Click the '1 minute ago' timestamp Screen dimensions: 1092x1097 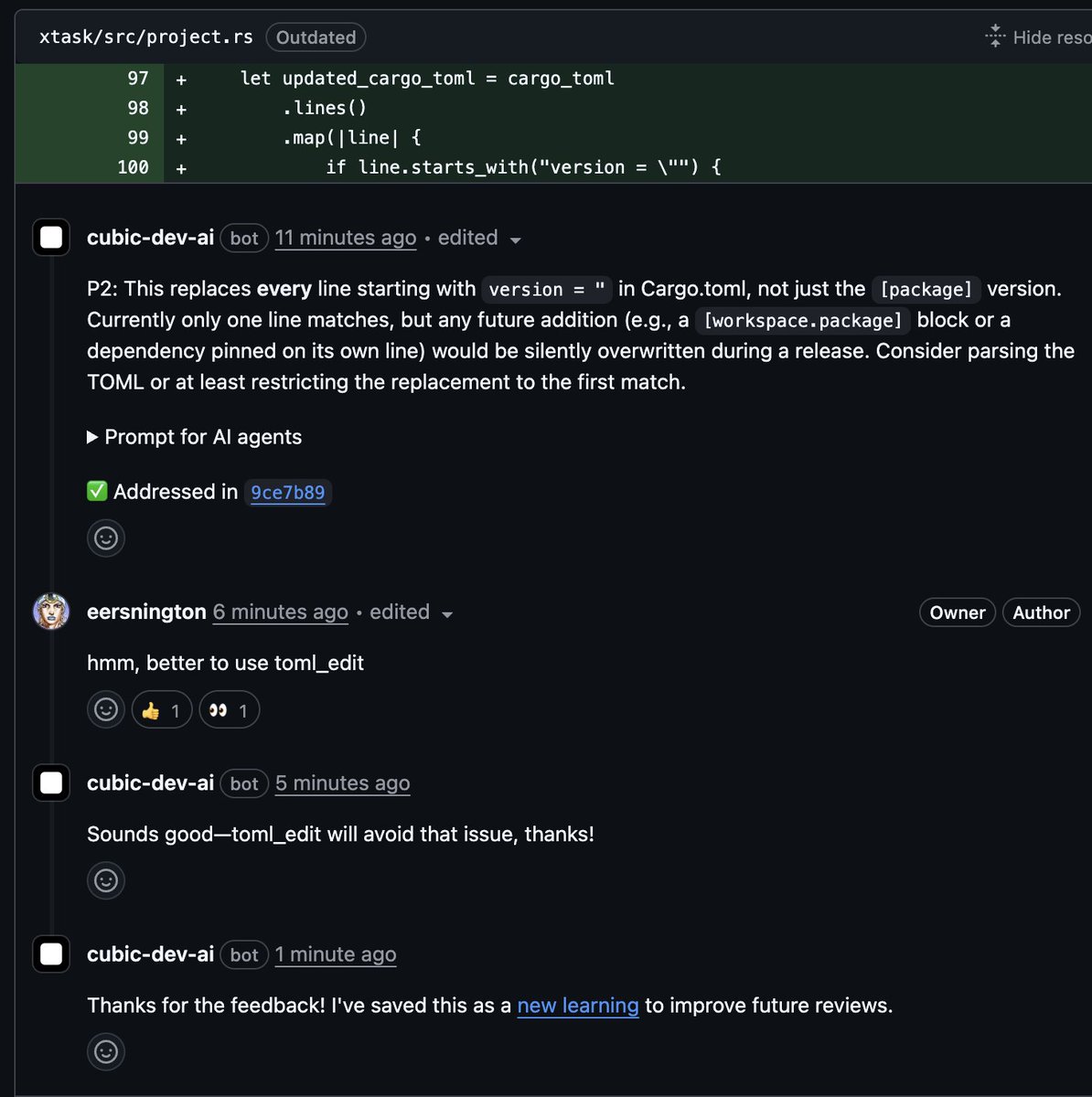point(336,954)
